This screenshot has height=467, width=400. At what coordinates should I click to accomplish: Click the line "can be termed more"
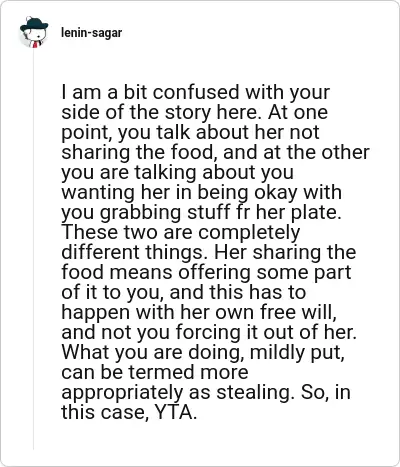point(155,372)
